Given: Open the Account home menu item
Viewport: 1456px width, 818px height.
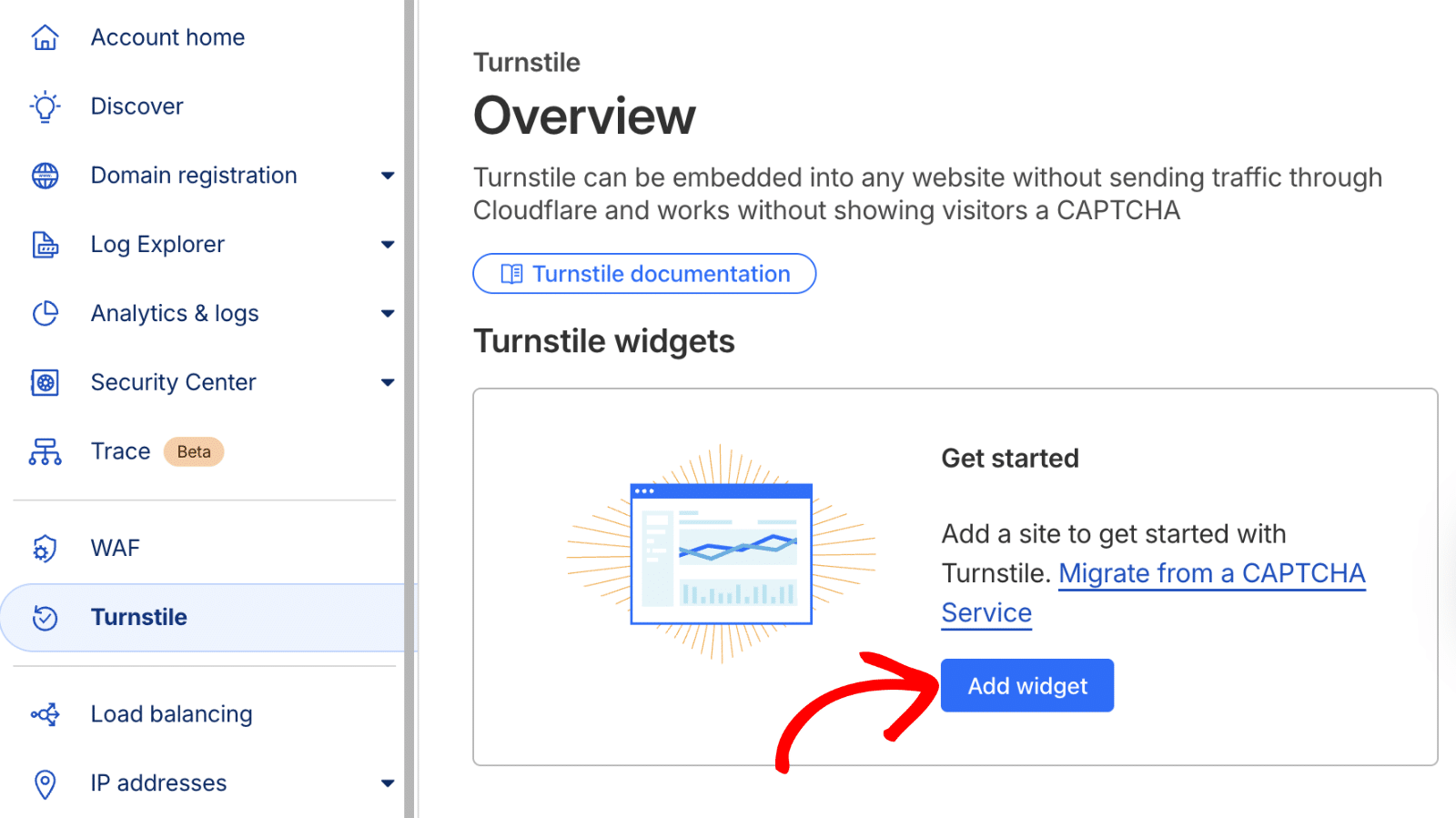Looking at the screenshot, I should point(167,37).
